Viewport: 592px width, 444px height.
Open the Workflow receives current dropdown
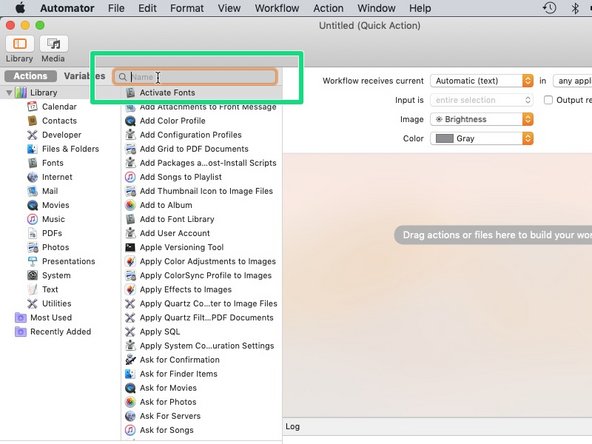(481, 80)
